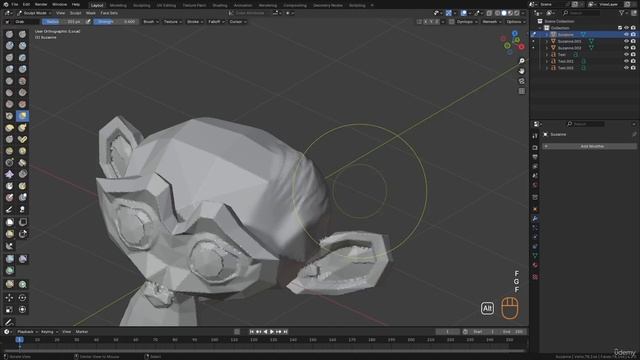The width and height of the screenshot is (640, 360).
Task: Switch perspective/orthographic with grid icon
Action: coord(522,91)
